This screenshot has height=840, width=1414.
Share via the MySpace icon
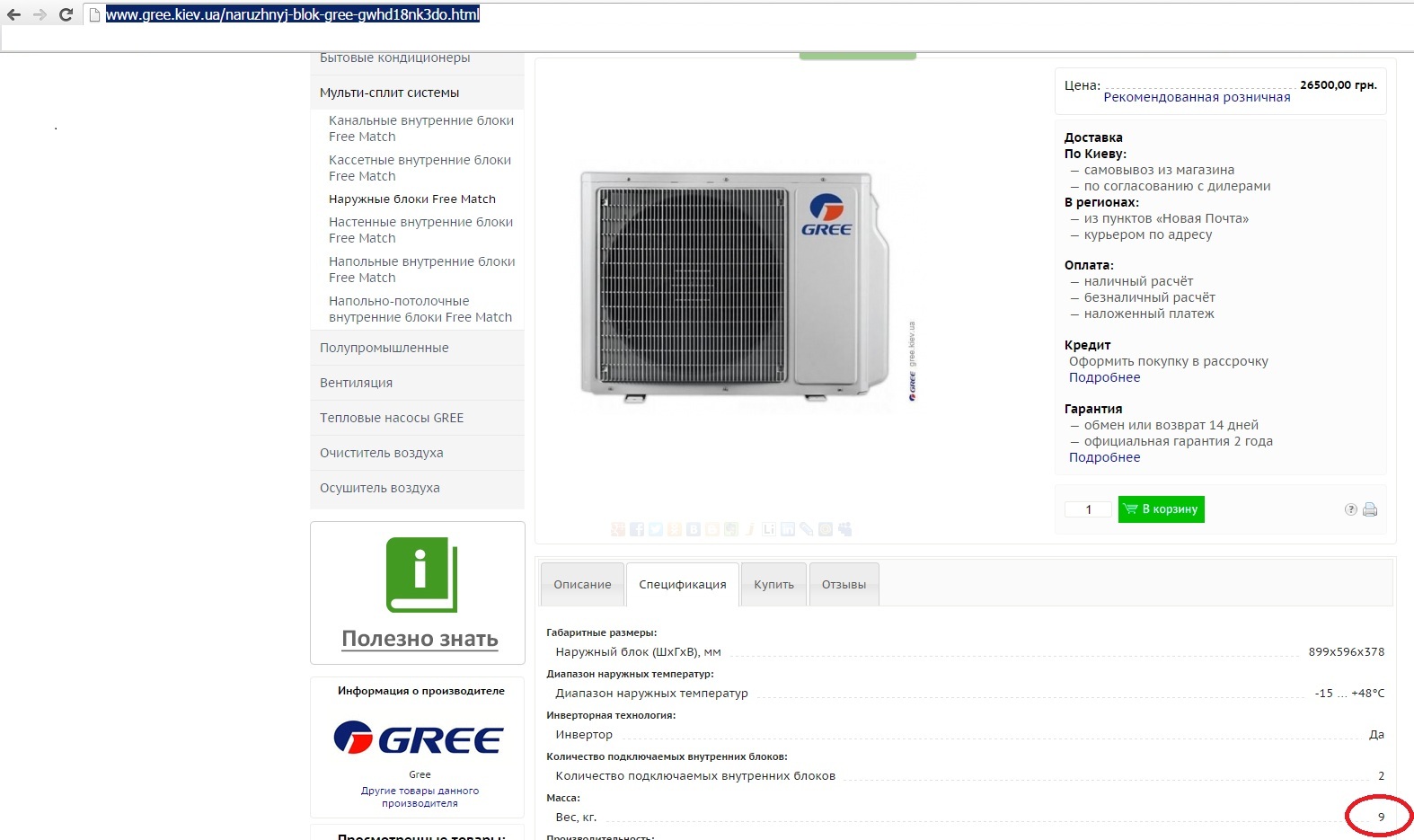845,529
